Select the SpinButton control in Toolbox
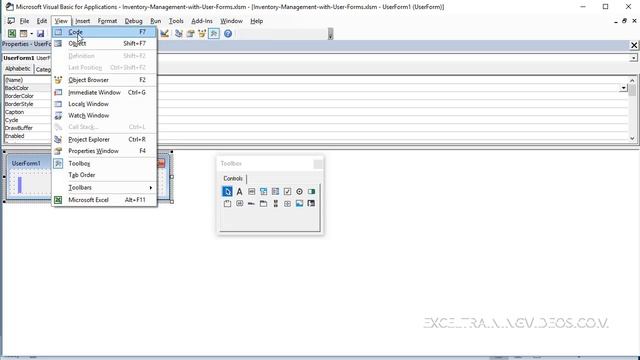The width and height of the screenshot is (640, 360). (287, 203)
